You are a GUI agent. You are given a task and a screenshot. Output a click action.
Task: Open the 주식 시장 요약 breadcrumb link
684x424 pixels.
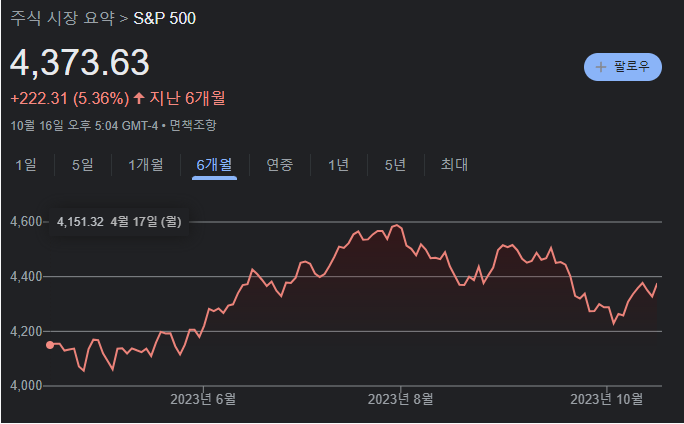click(62, 18)
